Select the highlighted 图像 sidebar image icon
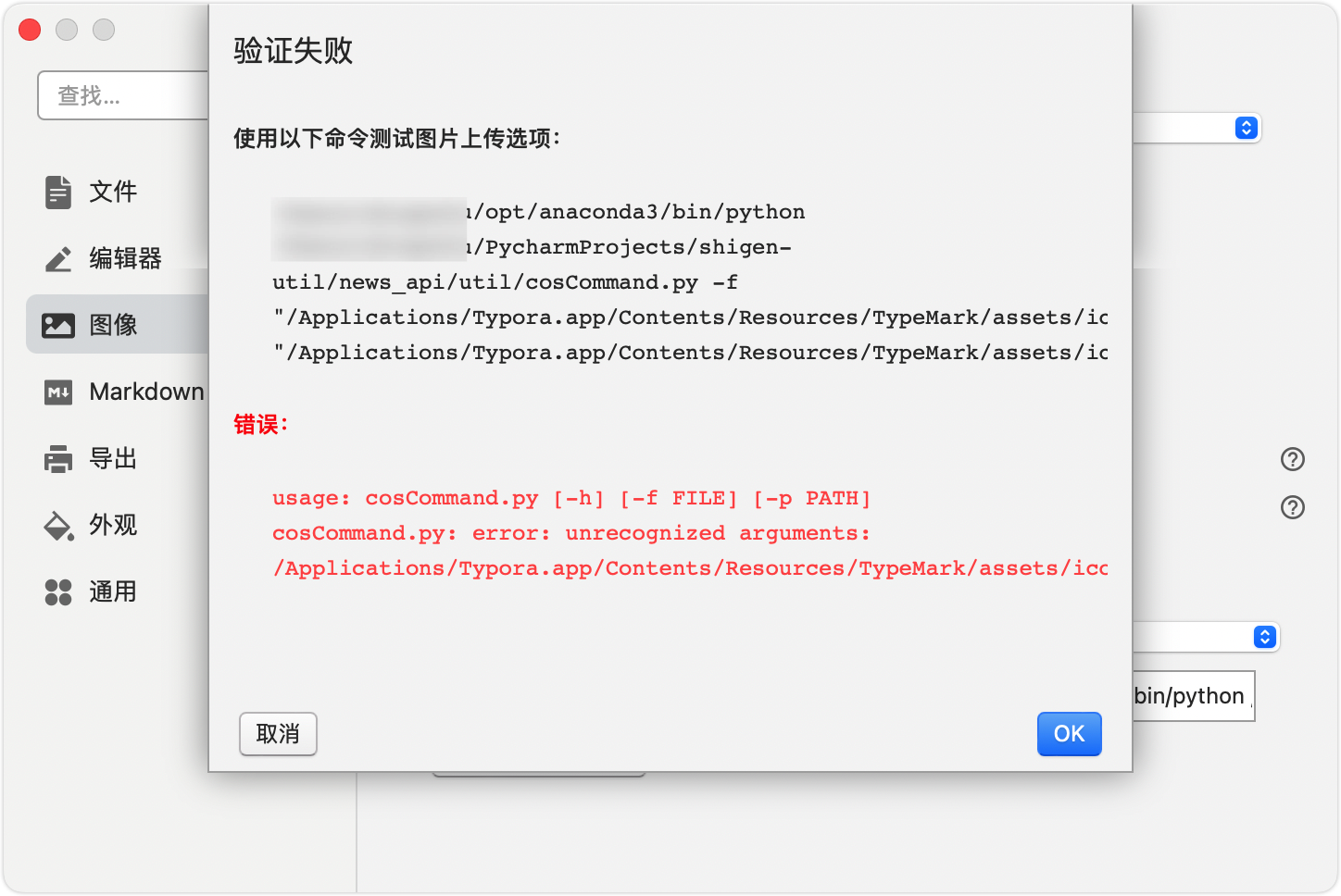Screen dimensions: 1341x896 tap(58, 325)
